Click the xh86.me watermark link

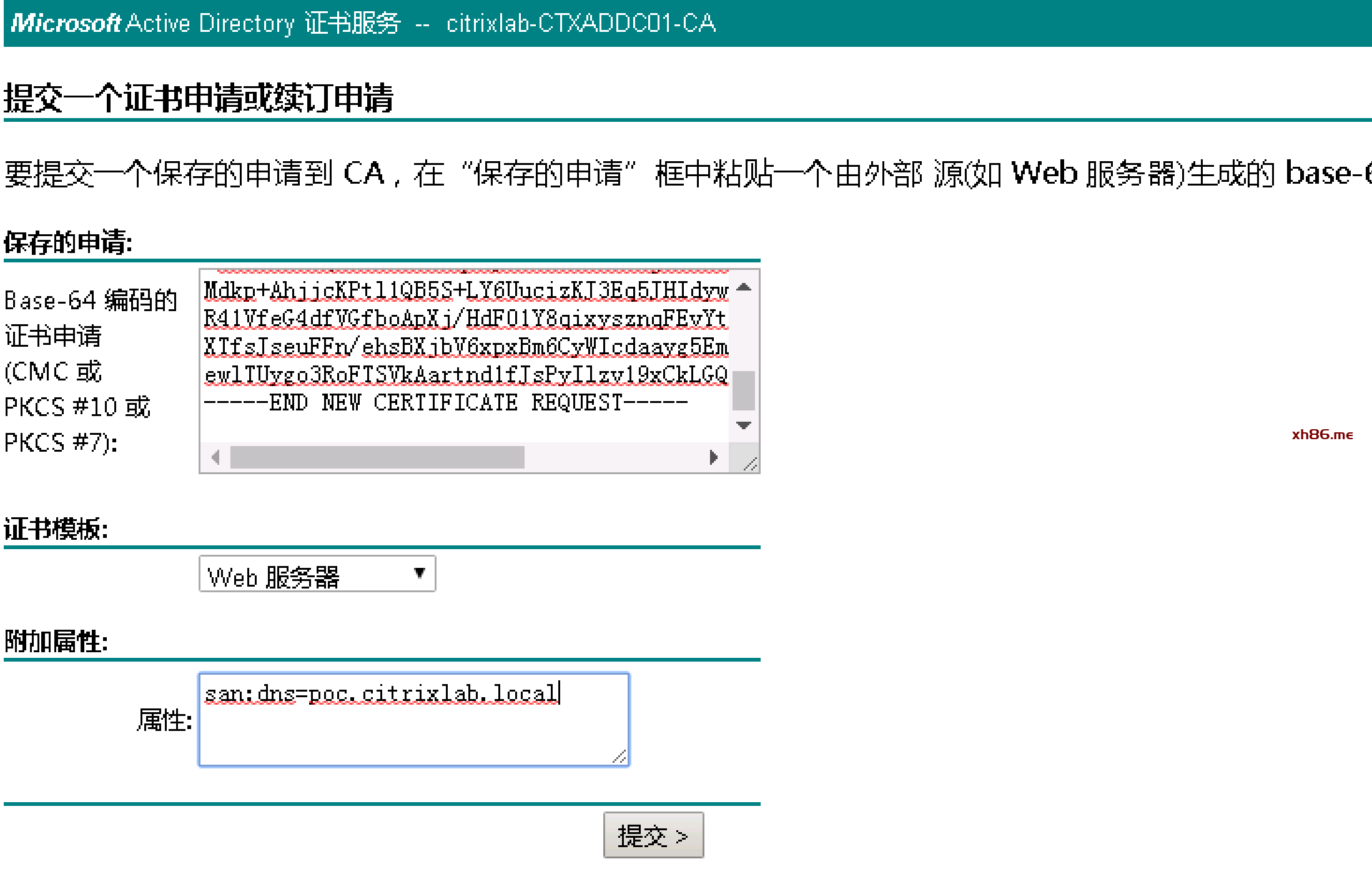[x=1321, y=435]
